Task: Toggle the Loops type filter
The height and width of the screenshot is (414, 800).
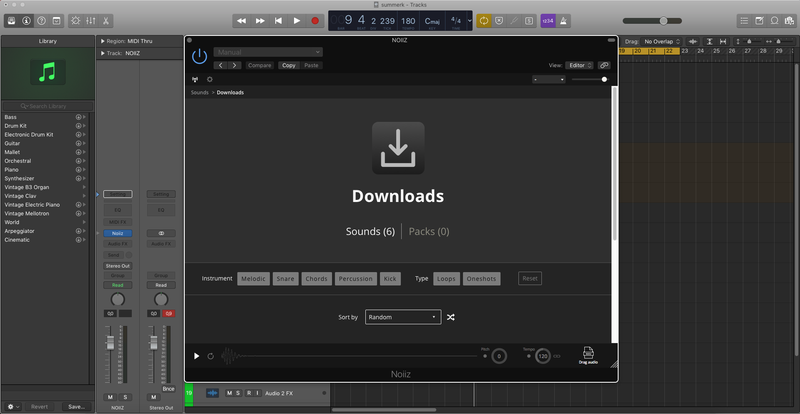Action: coord(447,279)
